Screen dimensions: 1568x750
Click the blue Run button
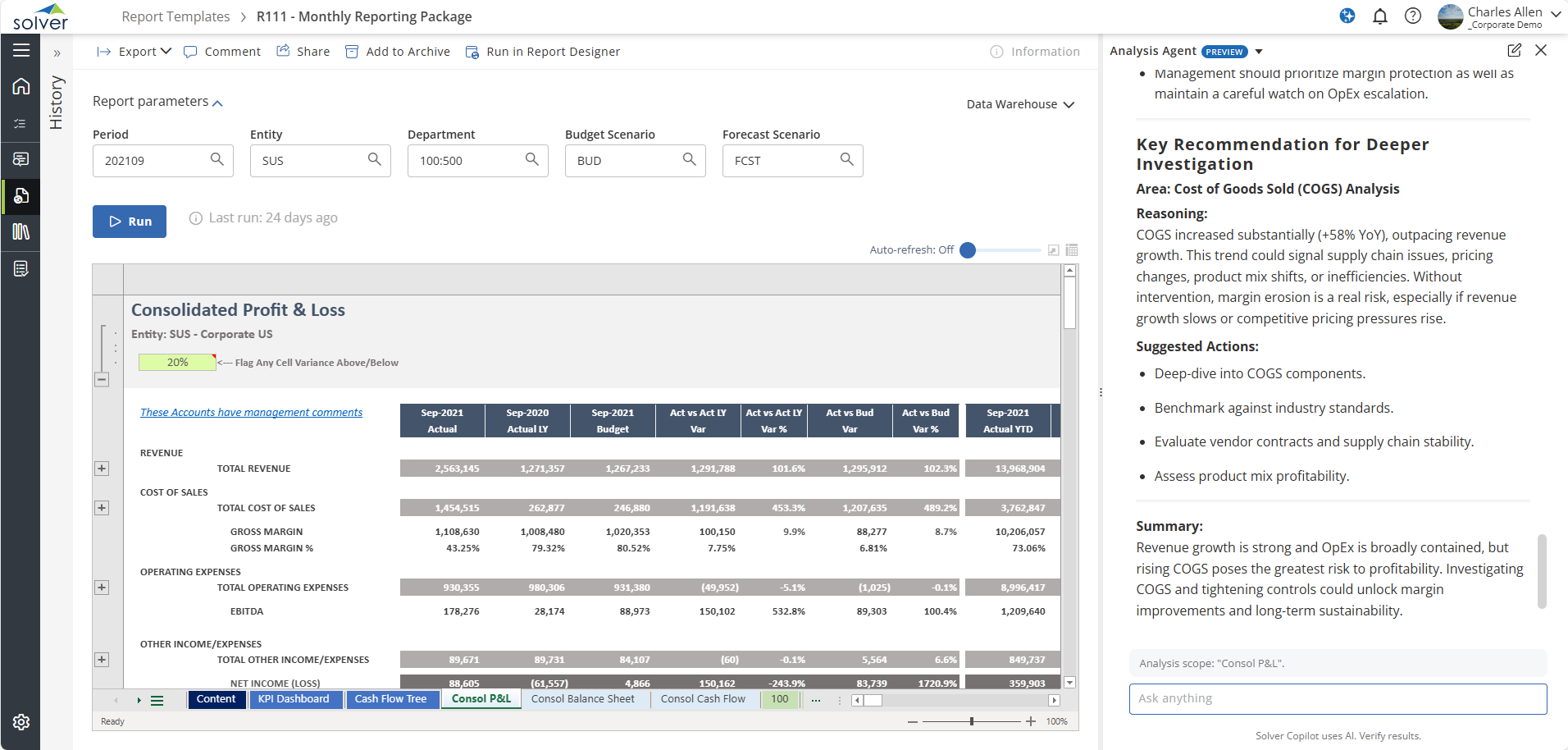point(130,222)
